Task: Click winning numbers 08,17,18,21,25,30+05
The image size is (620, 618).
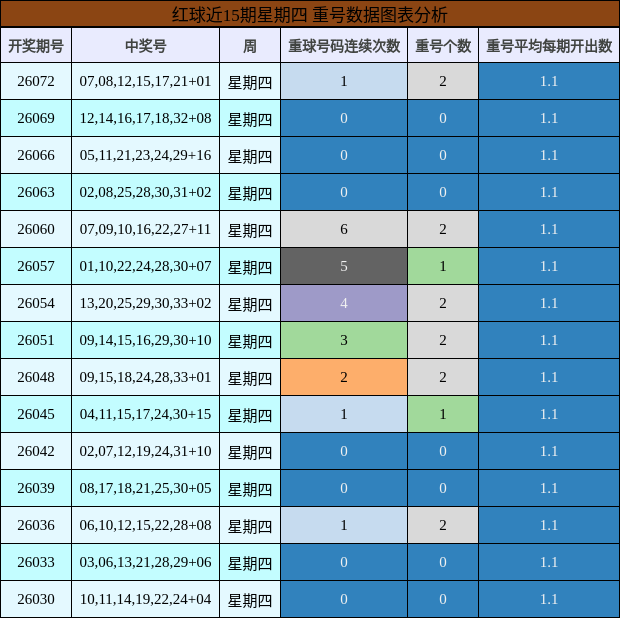Action: 146,488
